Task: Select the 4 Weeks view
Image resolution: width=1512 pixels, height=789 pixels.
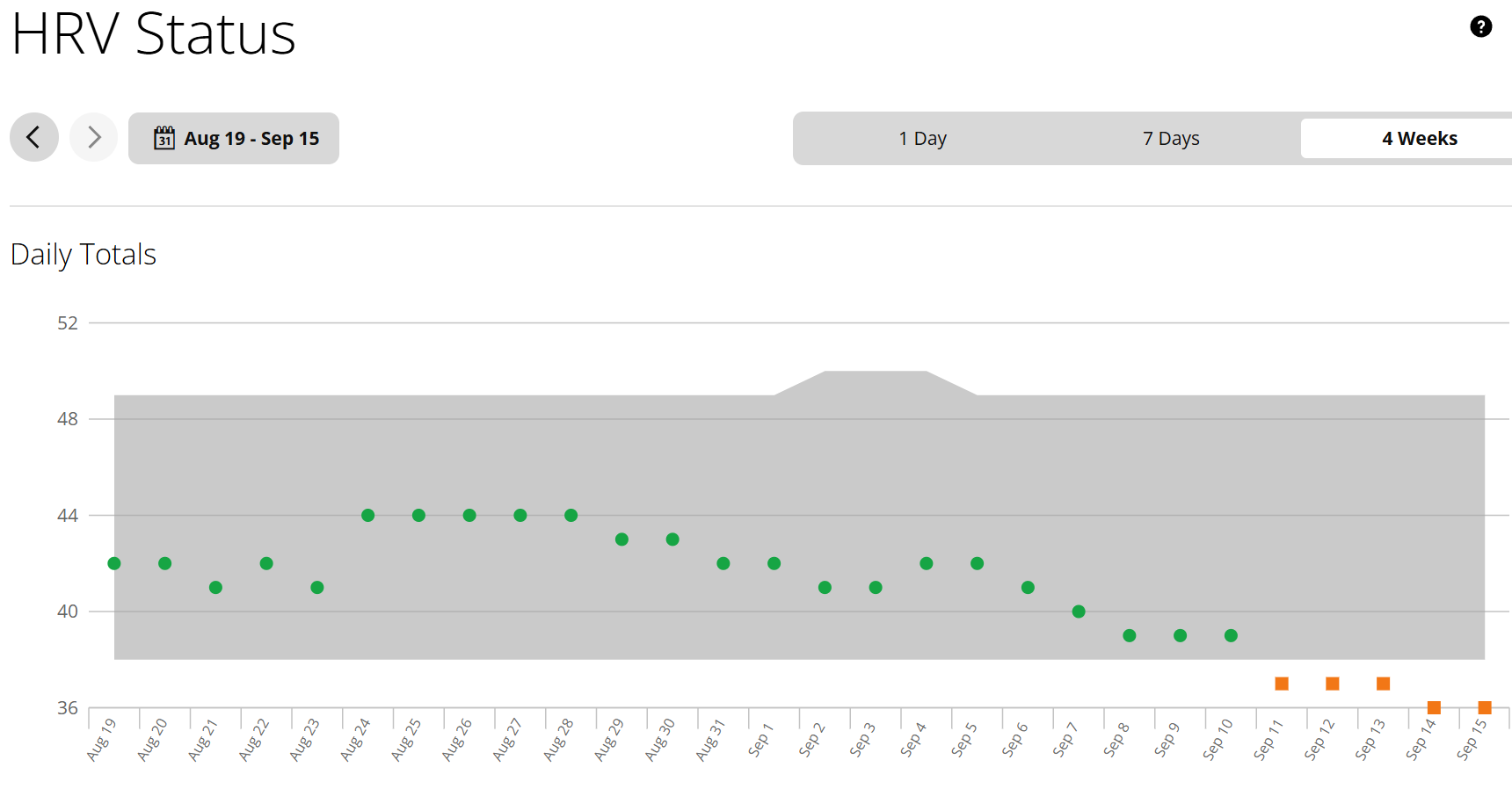Action: tap(1419, 138)
